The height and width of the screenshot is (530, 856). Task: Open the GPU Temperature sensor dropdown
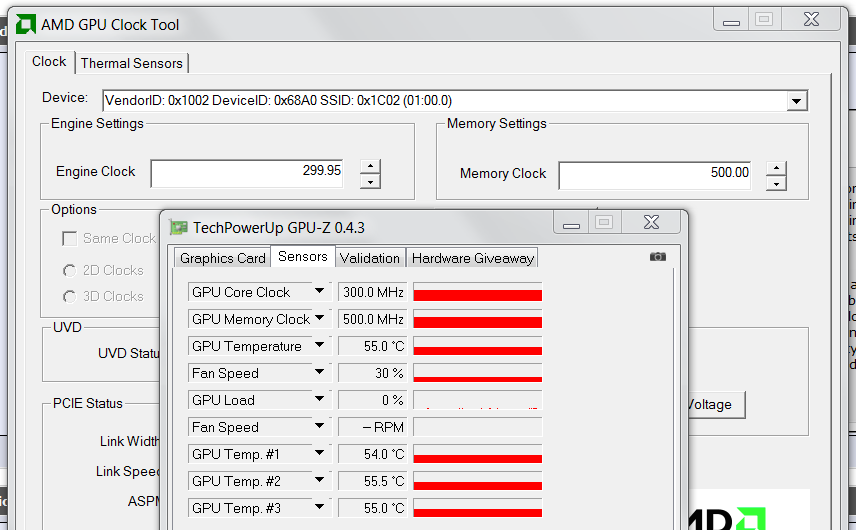coord(319,345)
